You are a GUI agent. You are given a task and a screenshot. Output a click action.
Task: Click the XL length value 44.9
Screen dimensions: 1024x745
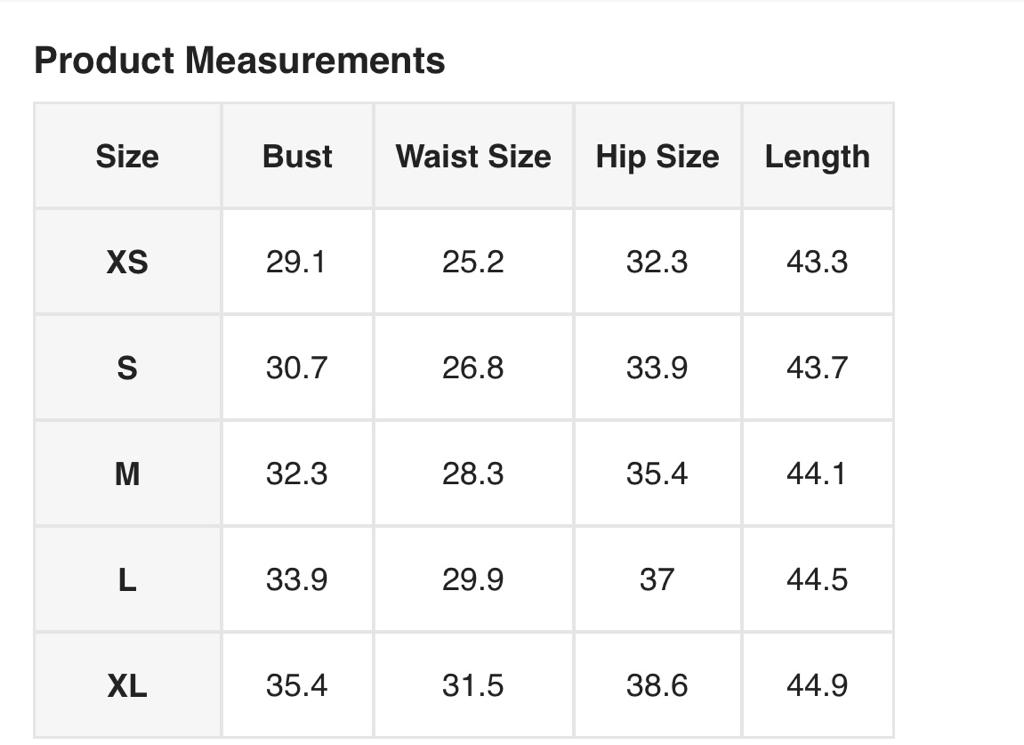(x=817, y=686)
